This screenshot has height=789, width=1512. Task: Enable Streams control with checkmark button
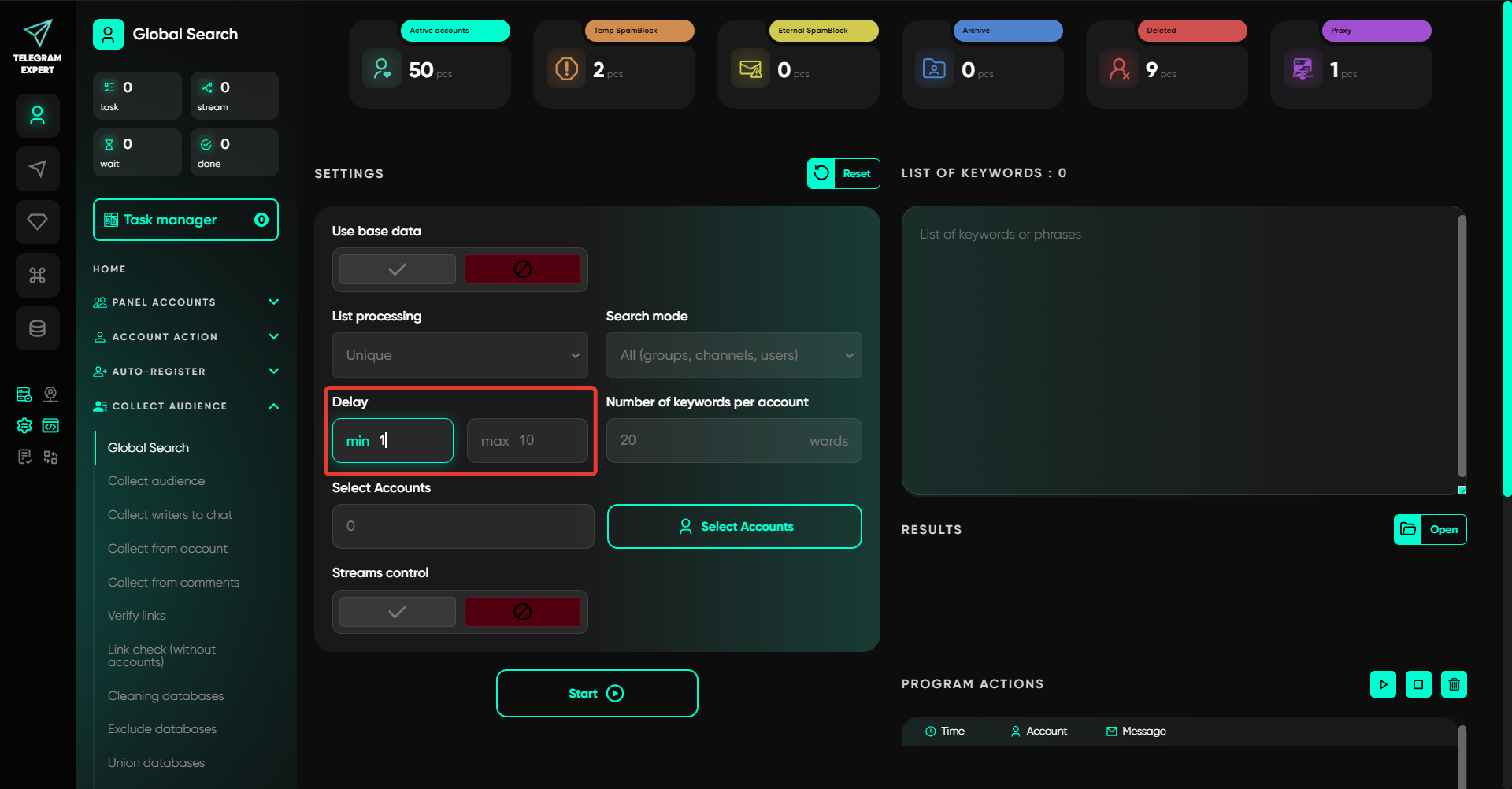point(398,612)
